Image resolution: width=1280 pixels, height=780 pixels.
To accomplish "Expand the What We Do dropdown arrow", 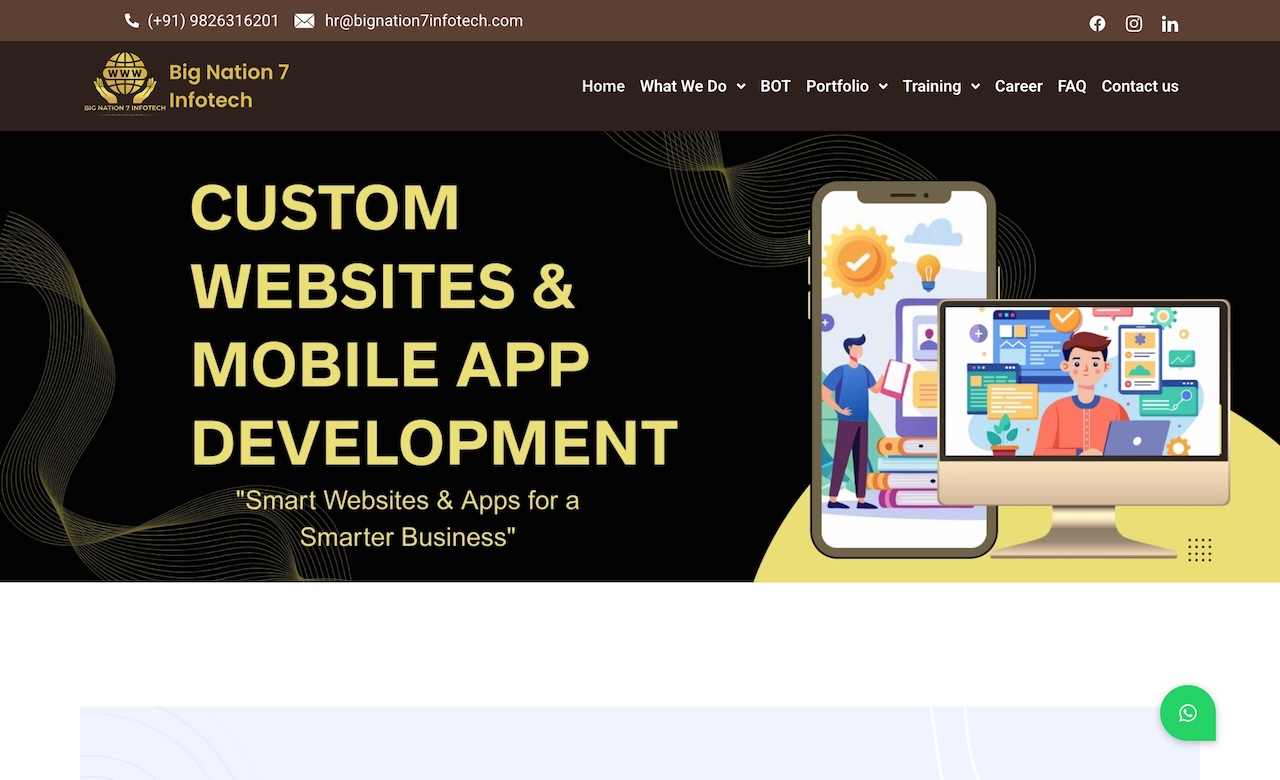I will [x=741, y=87].
